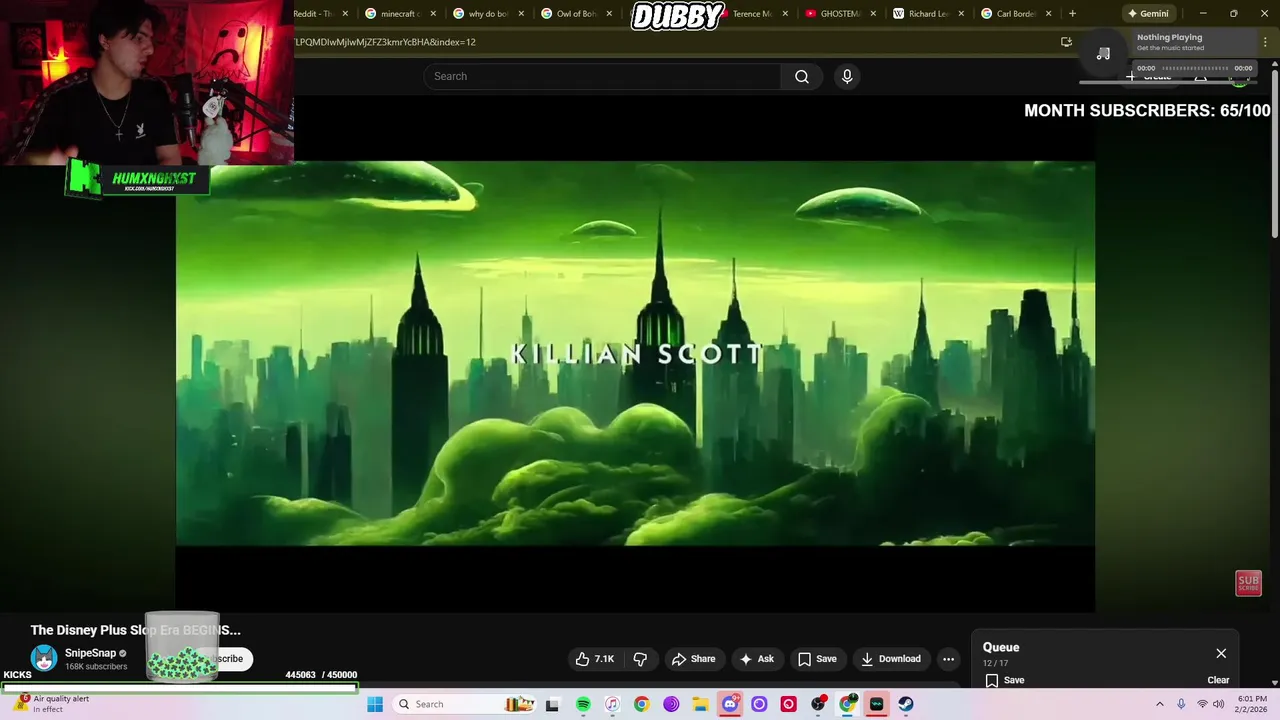1280x720 pixels.
Task: Open the purple Tor browser taskbar icon
Action: click(671, 704)
